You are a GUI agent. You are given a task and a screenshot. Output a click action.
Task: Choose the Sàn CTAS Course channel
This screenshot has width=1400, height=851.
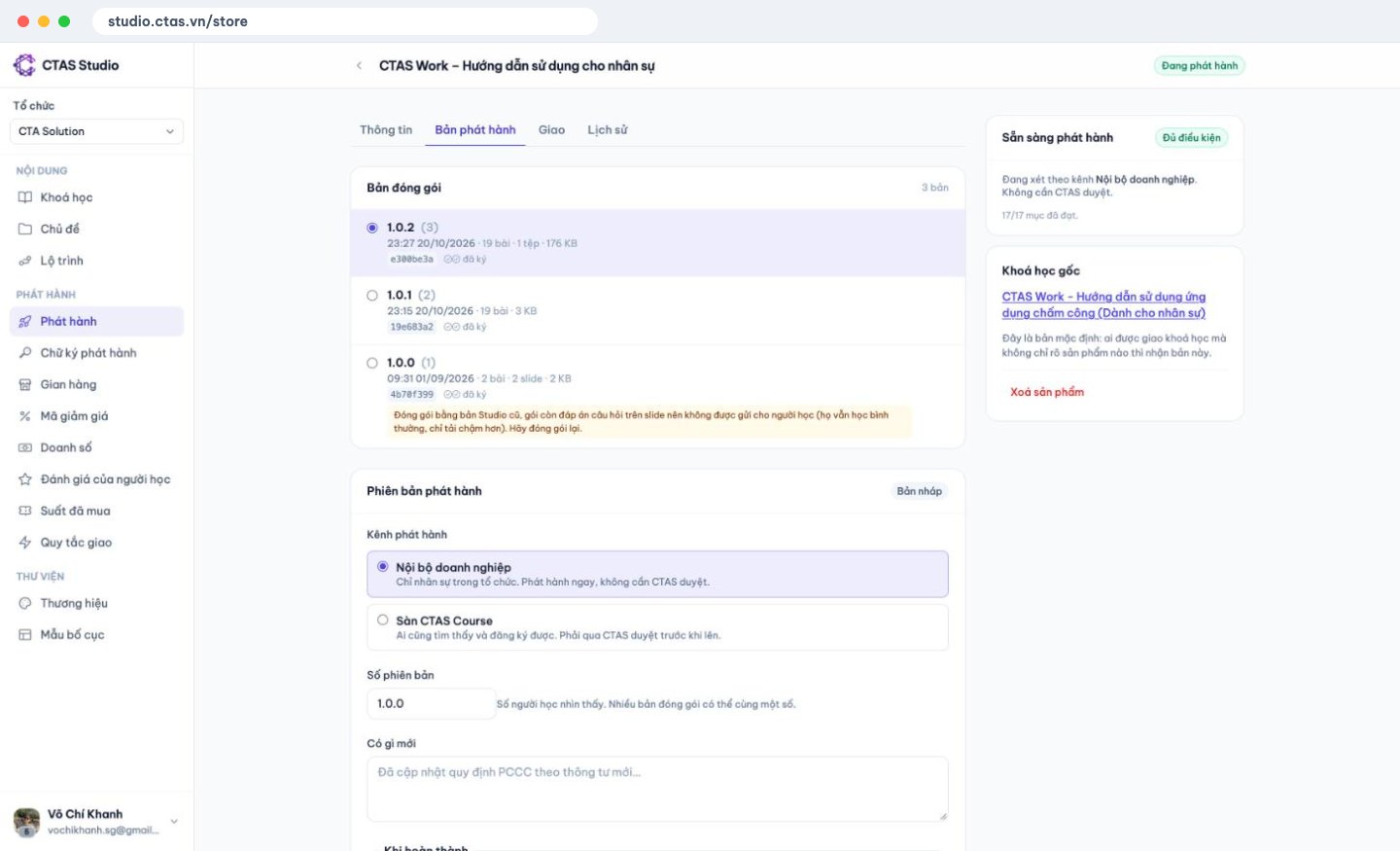coord(657,627)
